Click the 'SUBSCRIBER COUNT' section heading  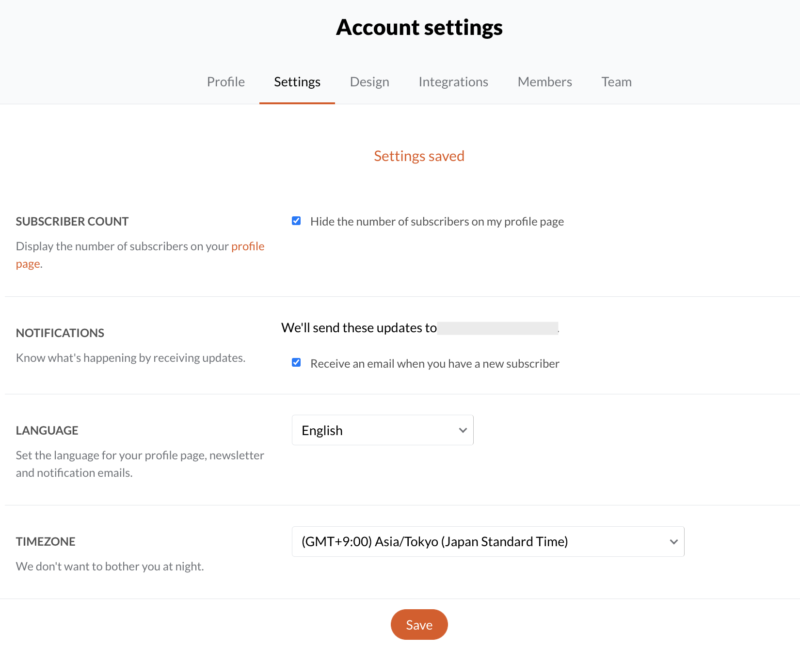coord(72,221)
